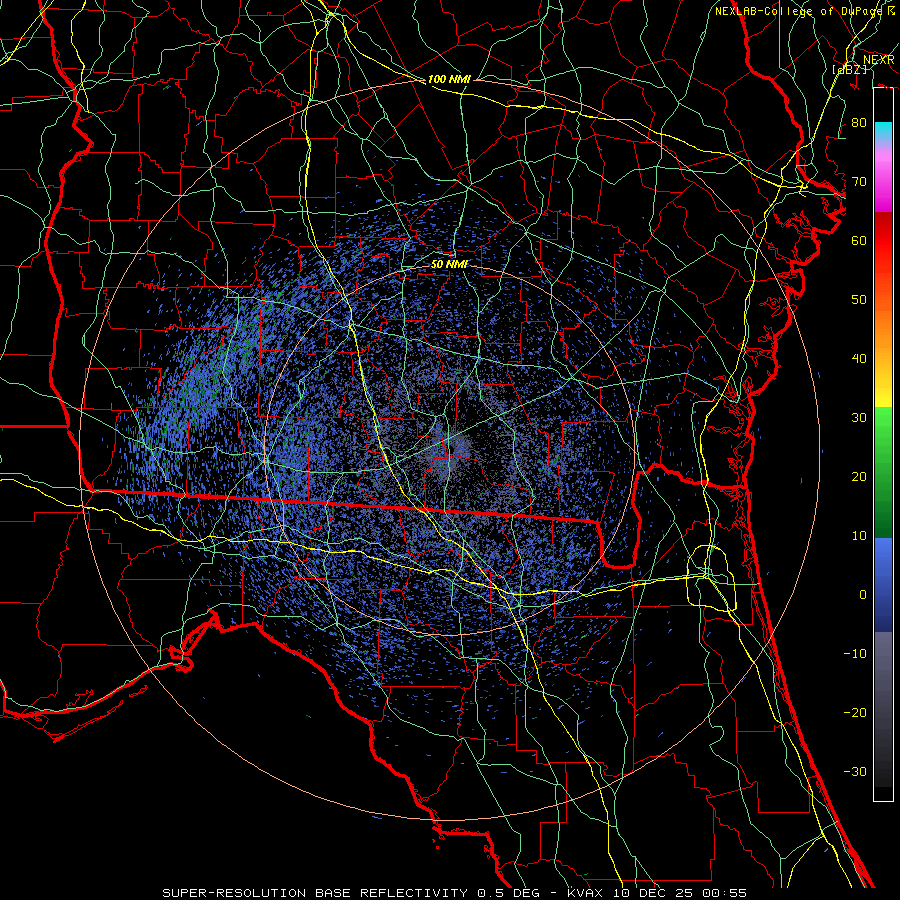Click the "30" value on the dBZ scale
The height and width of the screenshot is (900, 900).
click(x=859, y=418)
